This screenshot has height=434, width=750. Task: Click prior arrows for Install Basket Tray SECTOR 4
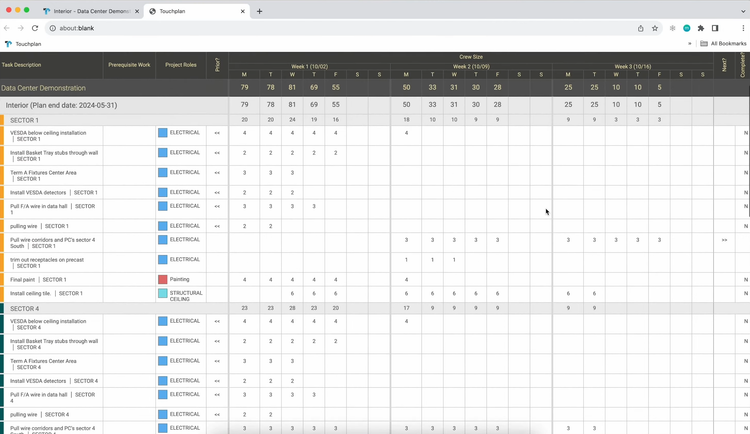(217, 341)
